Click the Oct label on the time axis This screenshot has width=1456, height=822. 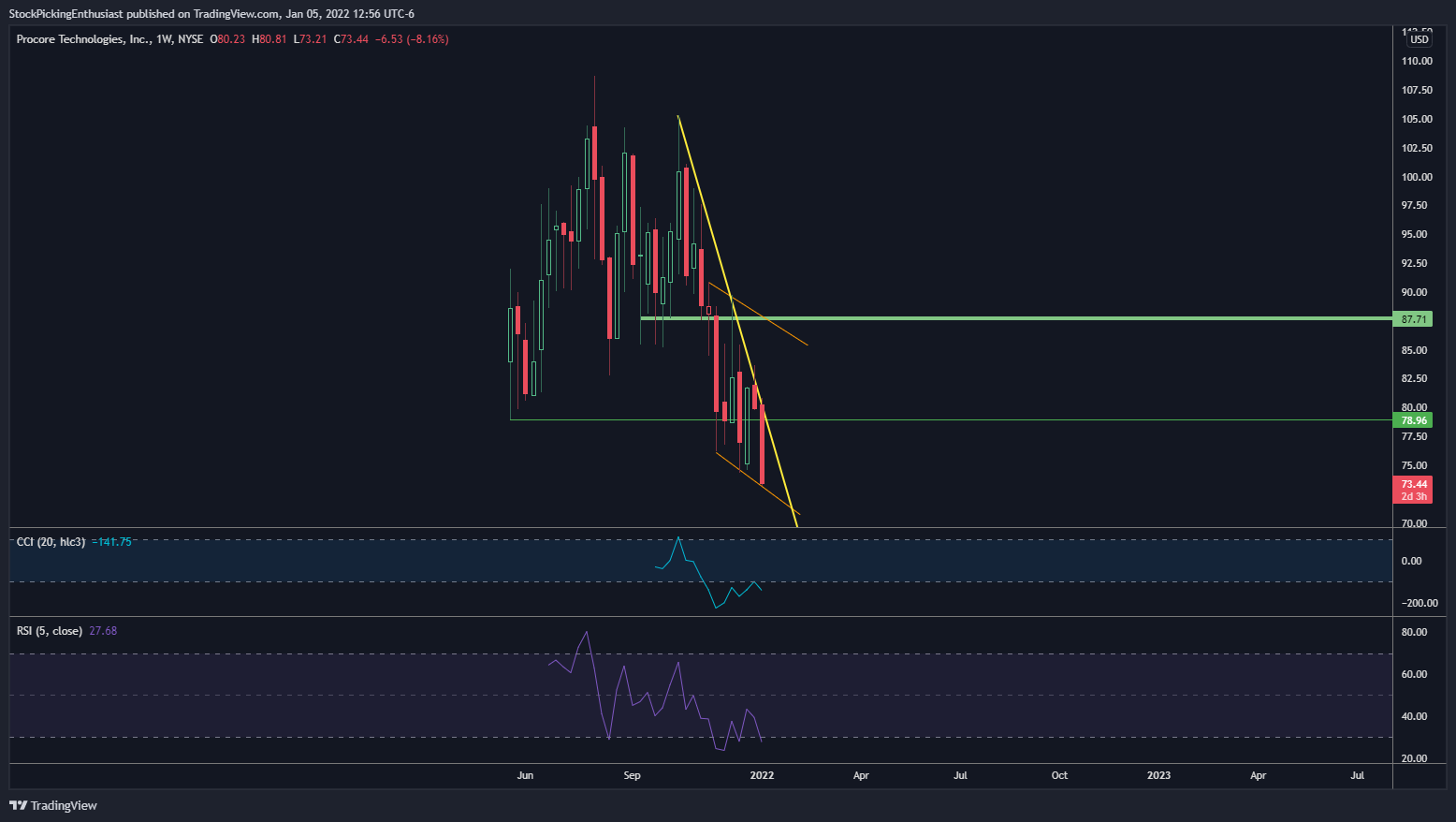tap(1059, 775)
